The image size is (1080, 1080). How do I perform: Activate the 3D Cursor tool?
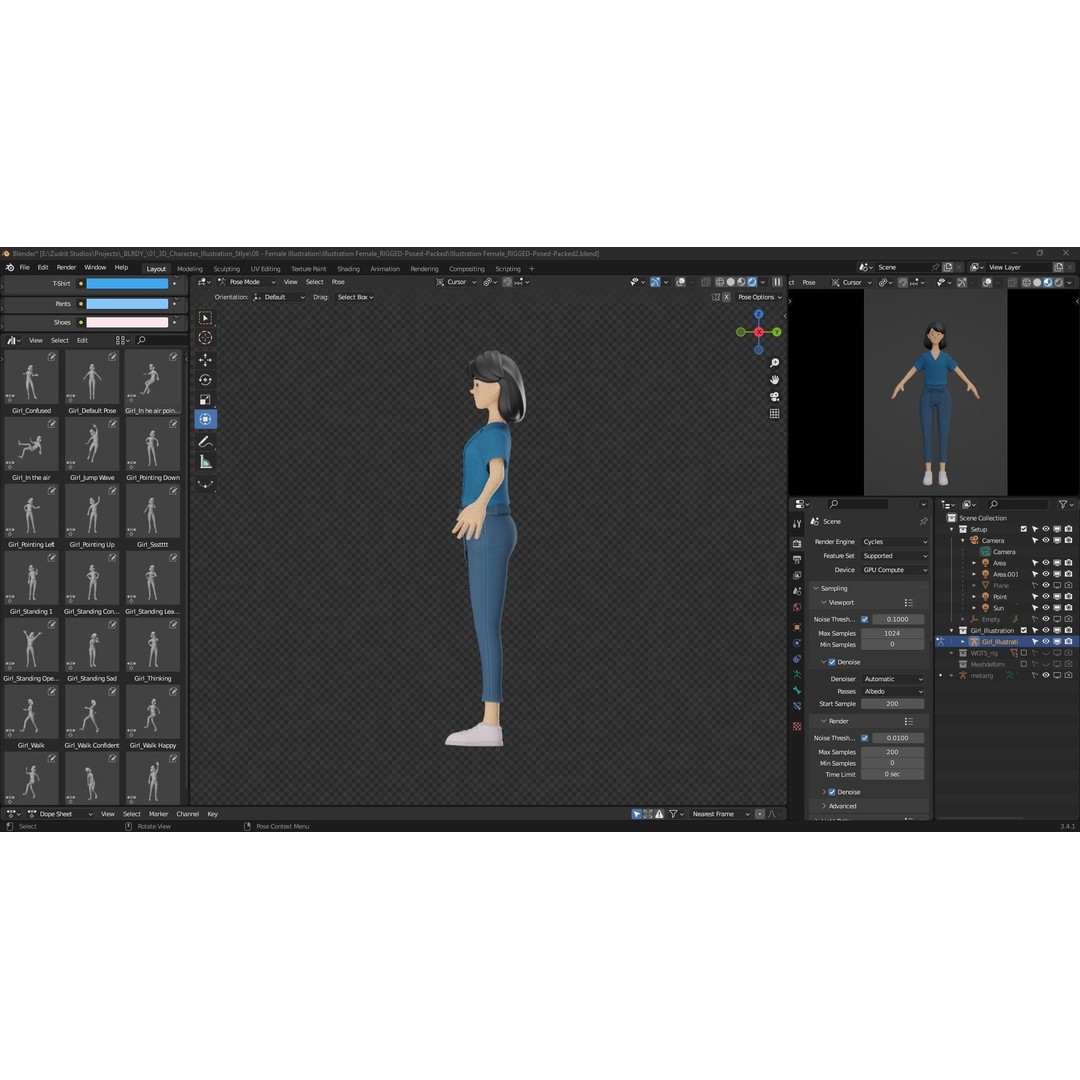[205, 338]
